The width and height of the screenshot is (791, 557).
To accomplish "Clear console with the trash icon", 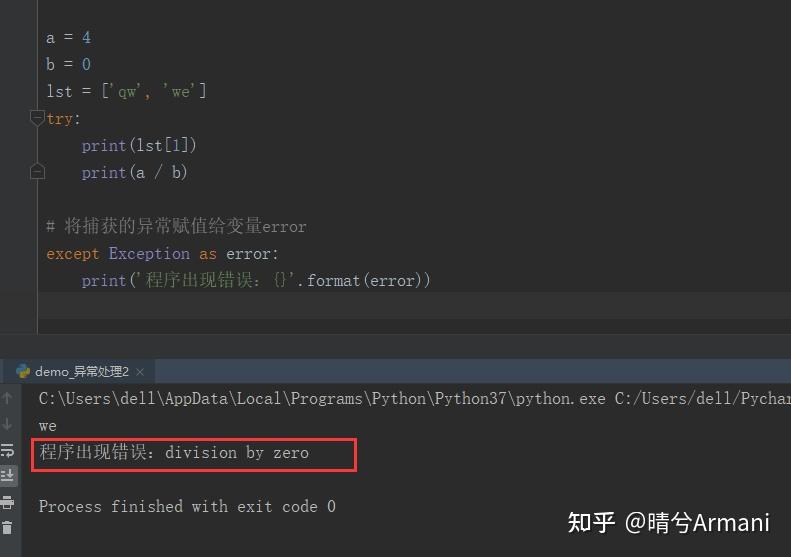I will point(7,528).
